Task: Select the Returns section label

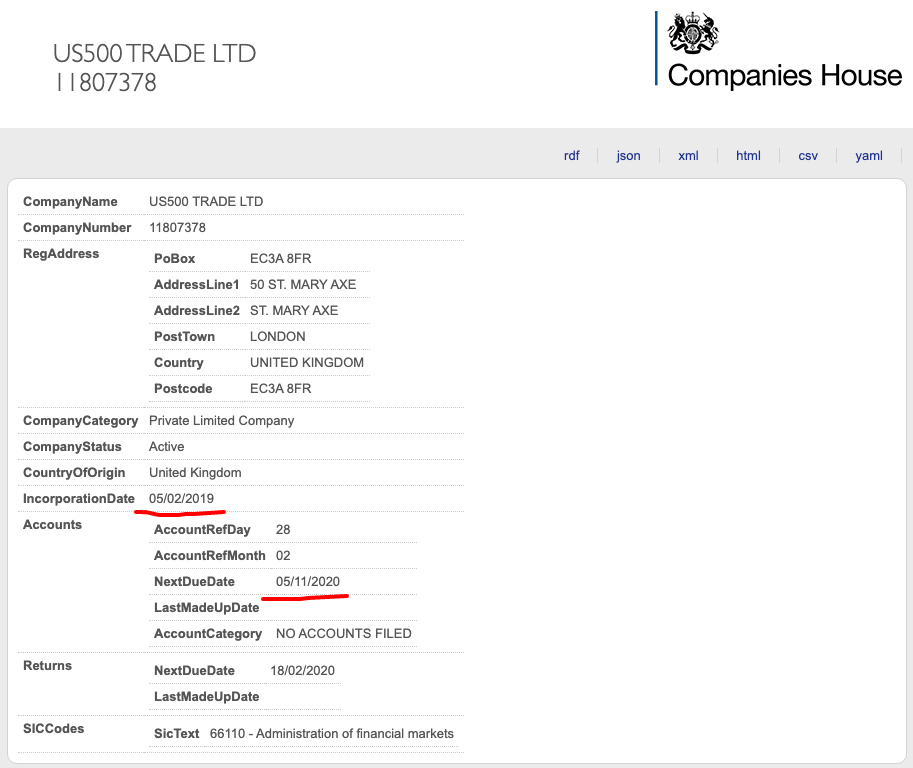Action: tap(47, 666)
